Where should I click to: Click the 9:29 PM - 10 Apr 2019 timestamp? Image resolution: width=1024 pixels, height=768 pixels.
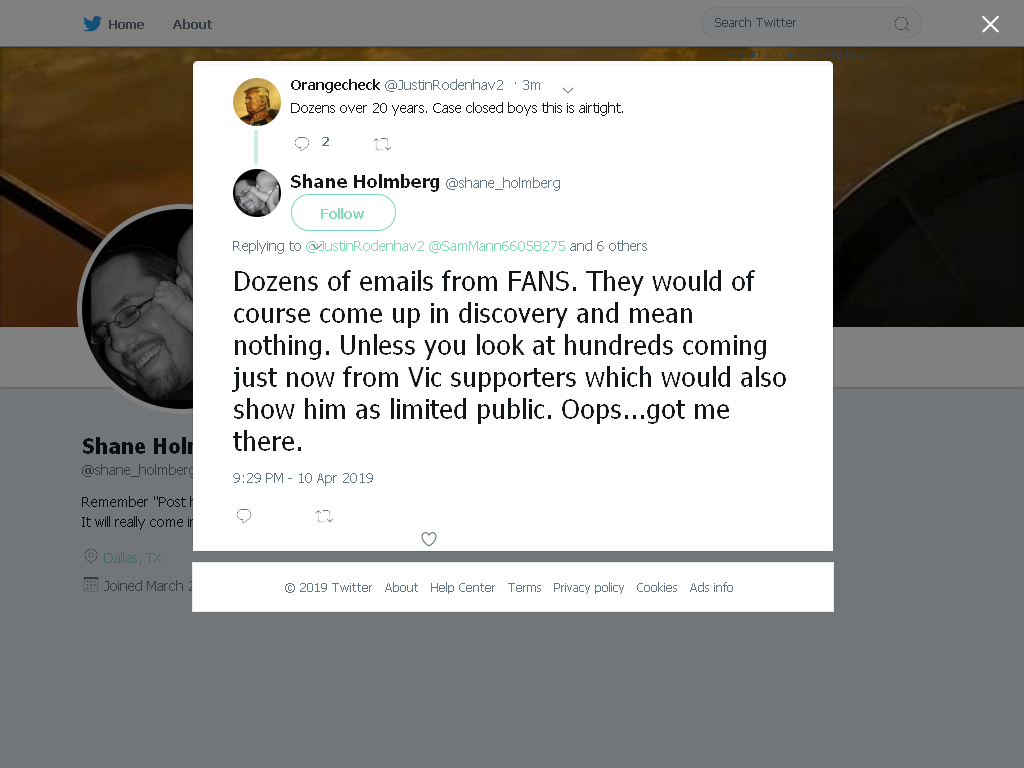[303, 478]
